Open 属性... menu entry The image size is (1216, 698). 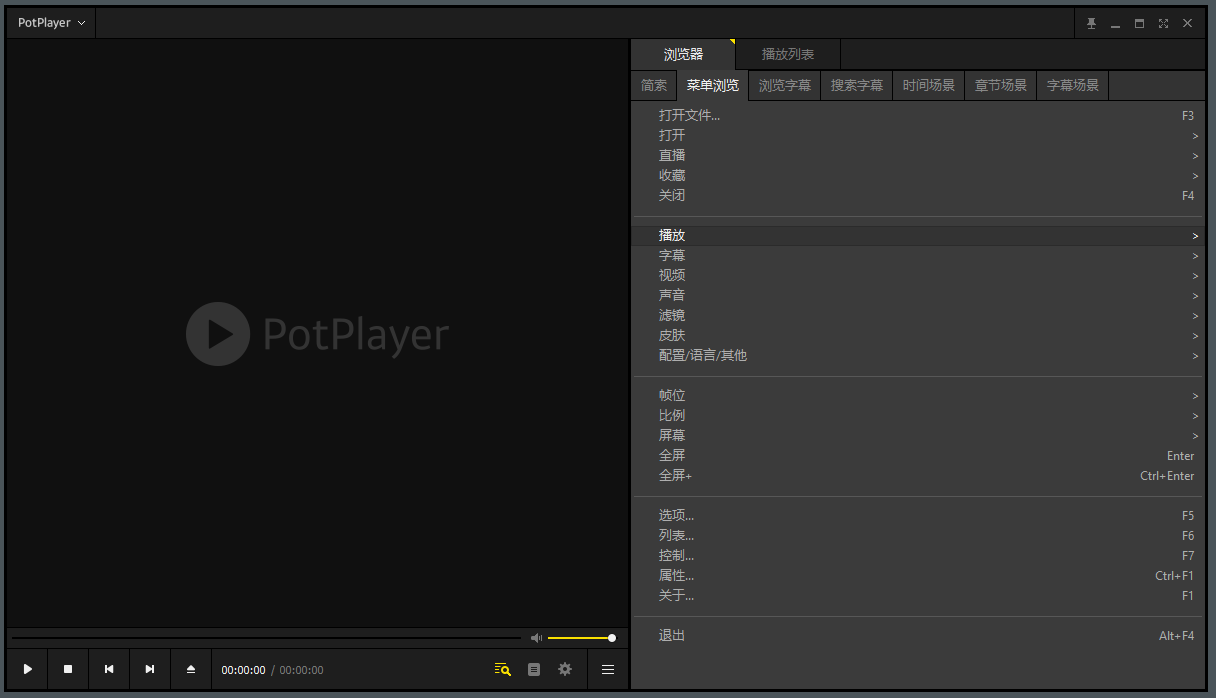pyautogui.click(x=917, y=576)
